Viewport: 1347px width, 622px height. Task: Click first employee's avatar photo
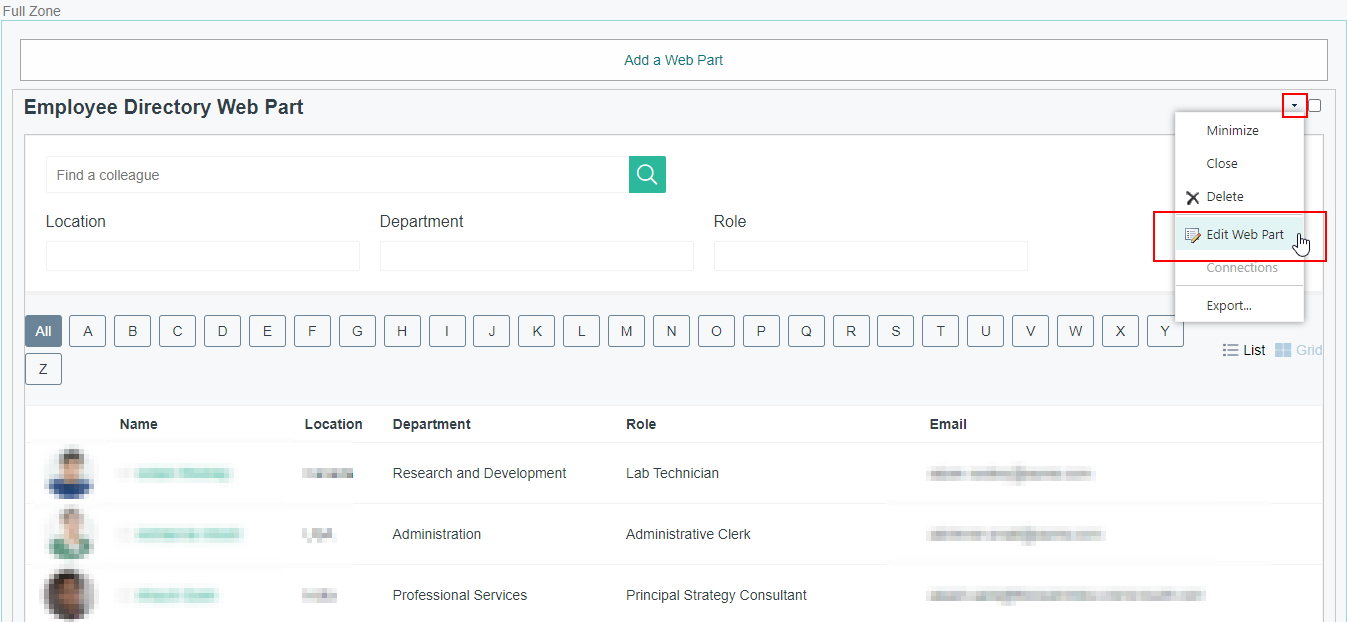[x=70, y=473]
